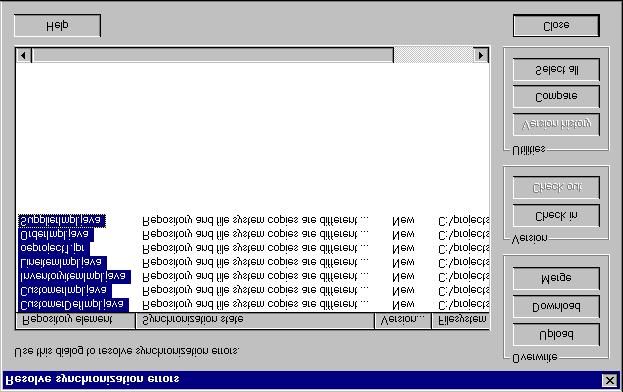This screenshot has width=623, height=392.
Task: Click synchronization state text of oeproject1.jpr row
Action: click(x=255, y=248)
